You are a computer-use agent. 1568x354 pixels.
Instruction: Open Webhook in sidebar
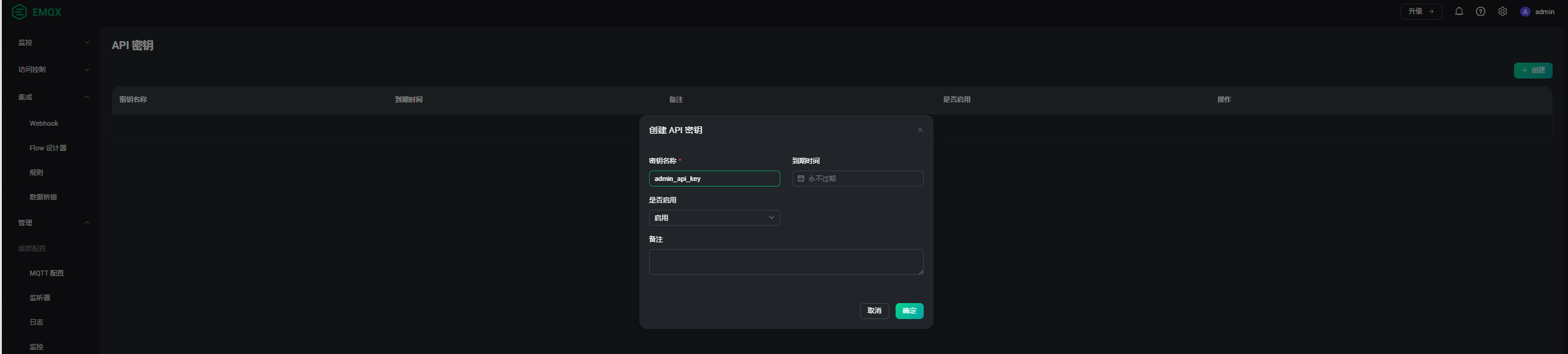click(x=44, y=123)
